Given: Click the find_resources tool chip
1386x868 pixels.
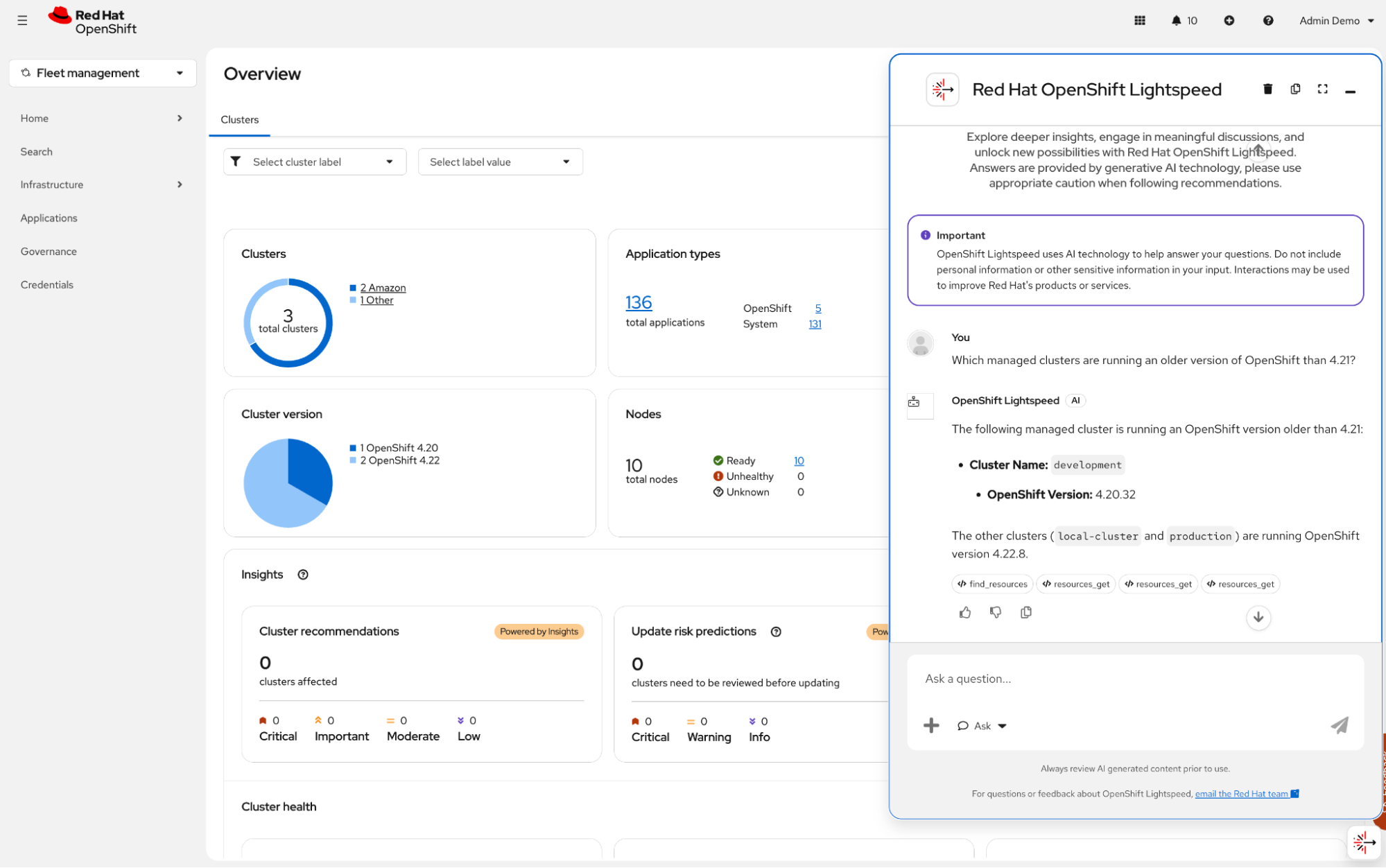Looking at the screenshot, I should pyautogui.click(x=992, y=584).
